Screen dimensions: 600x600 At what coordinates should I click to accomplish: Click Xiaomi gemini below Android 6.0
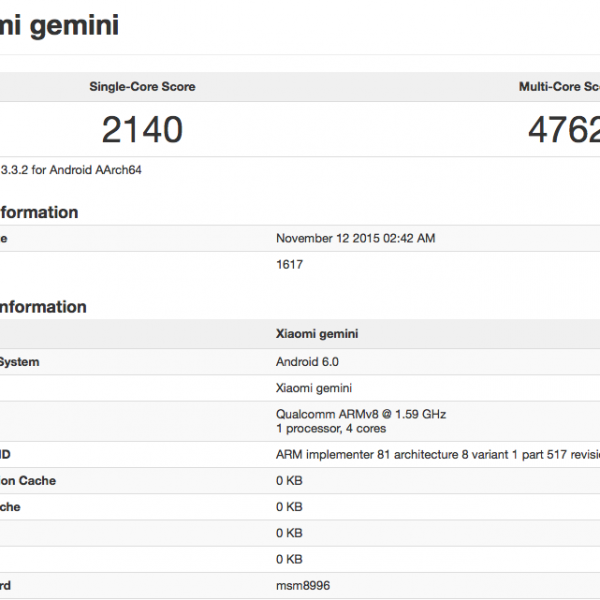click(311, 387)
